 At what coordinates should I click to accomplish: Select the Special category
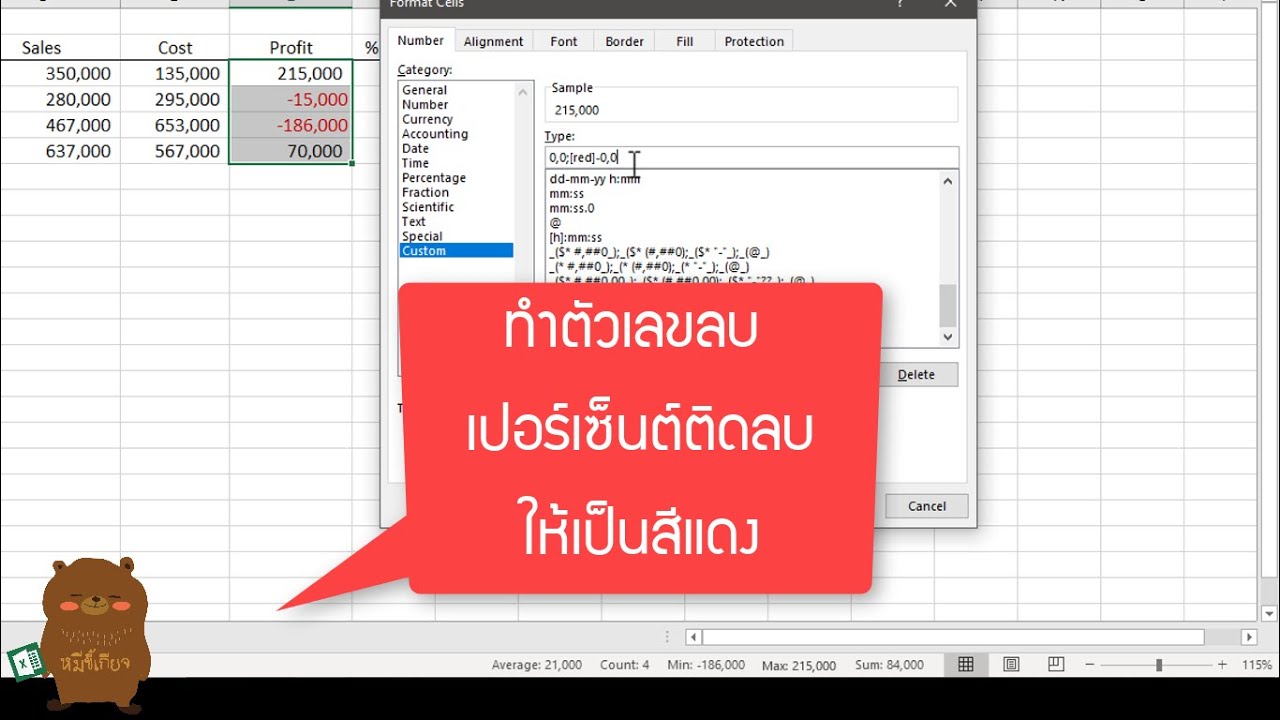click(x=422, y=236)
